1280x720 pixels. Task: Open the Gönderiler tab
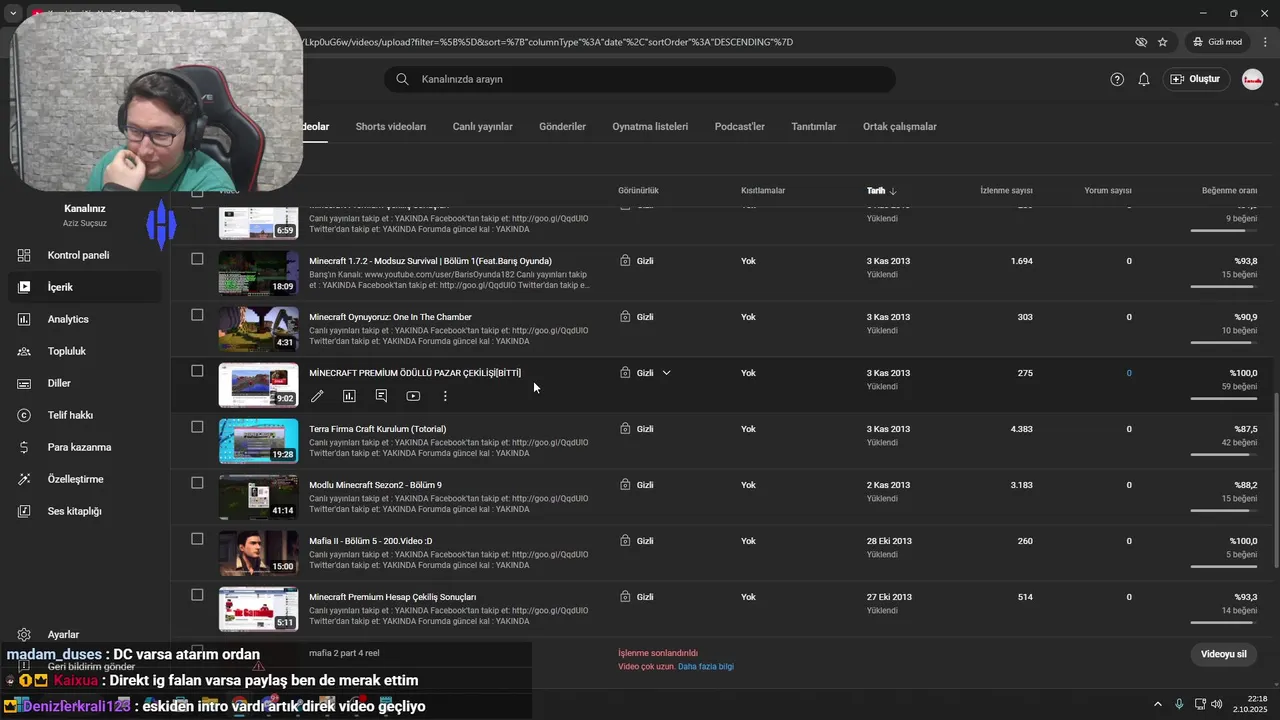point(562,127)
